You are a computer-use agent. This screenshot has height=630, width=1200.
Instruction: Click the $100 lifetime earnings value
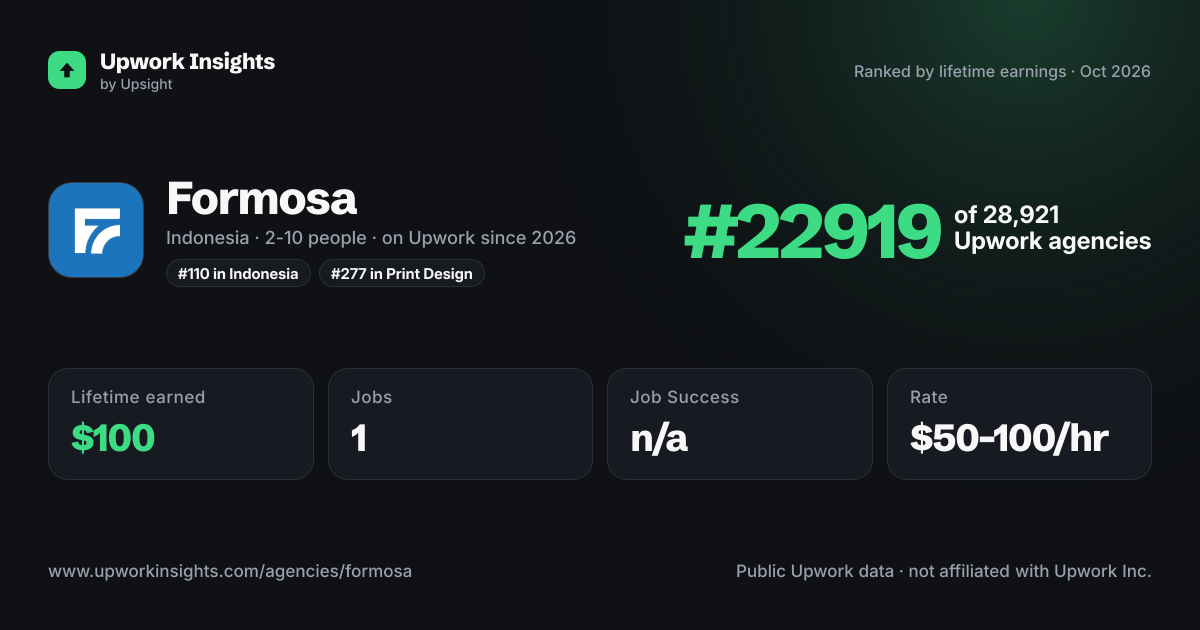pos(113,438)
